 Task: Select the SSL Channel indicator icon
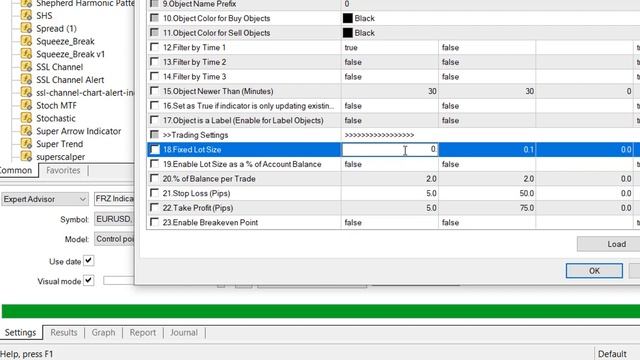pos(26,67)
